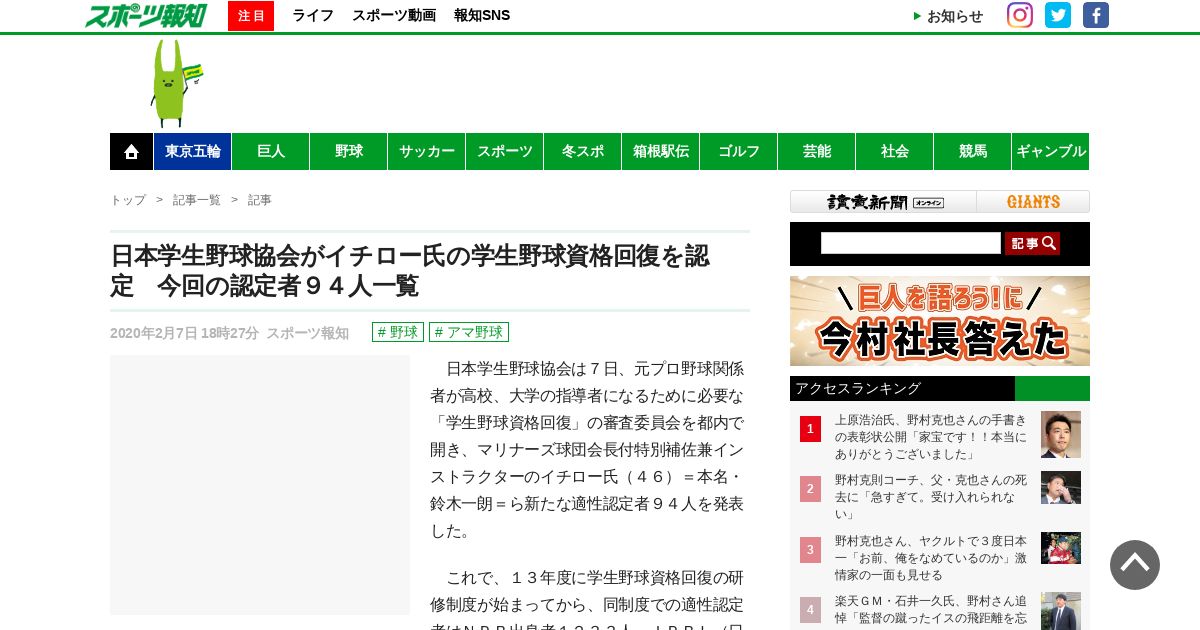1200x630 pixels.
Task: Select the 社会 navigation tab
Action: (895, 152)
